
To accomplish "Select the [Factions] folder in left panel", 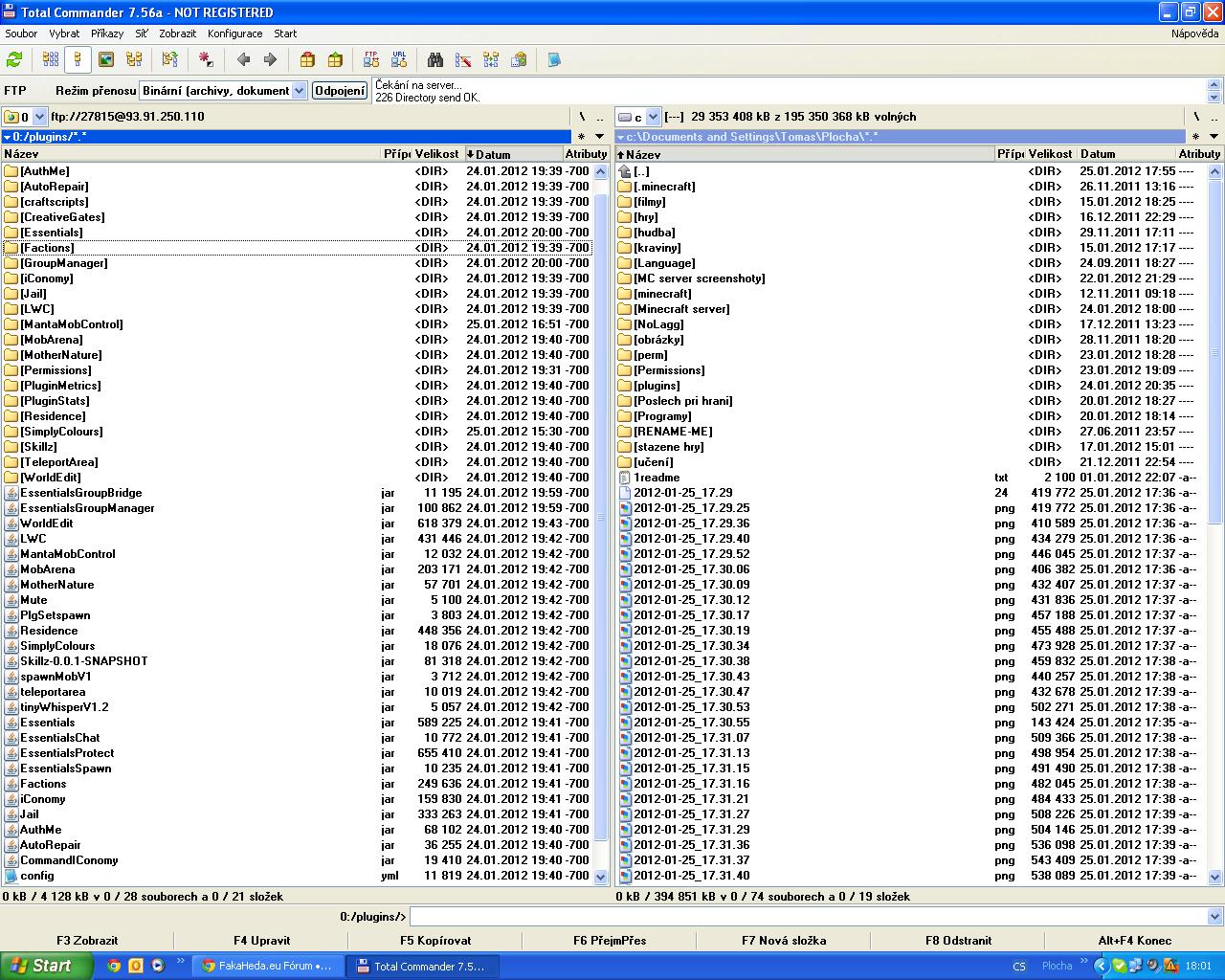I will (297, 248).
